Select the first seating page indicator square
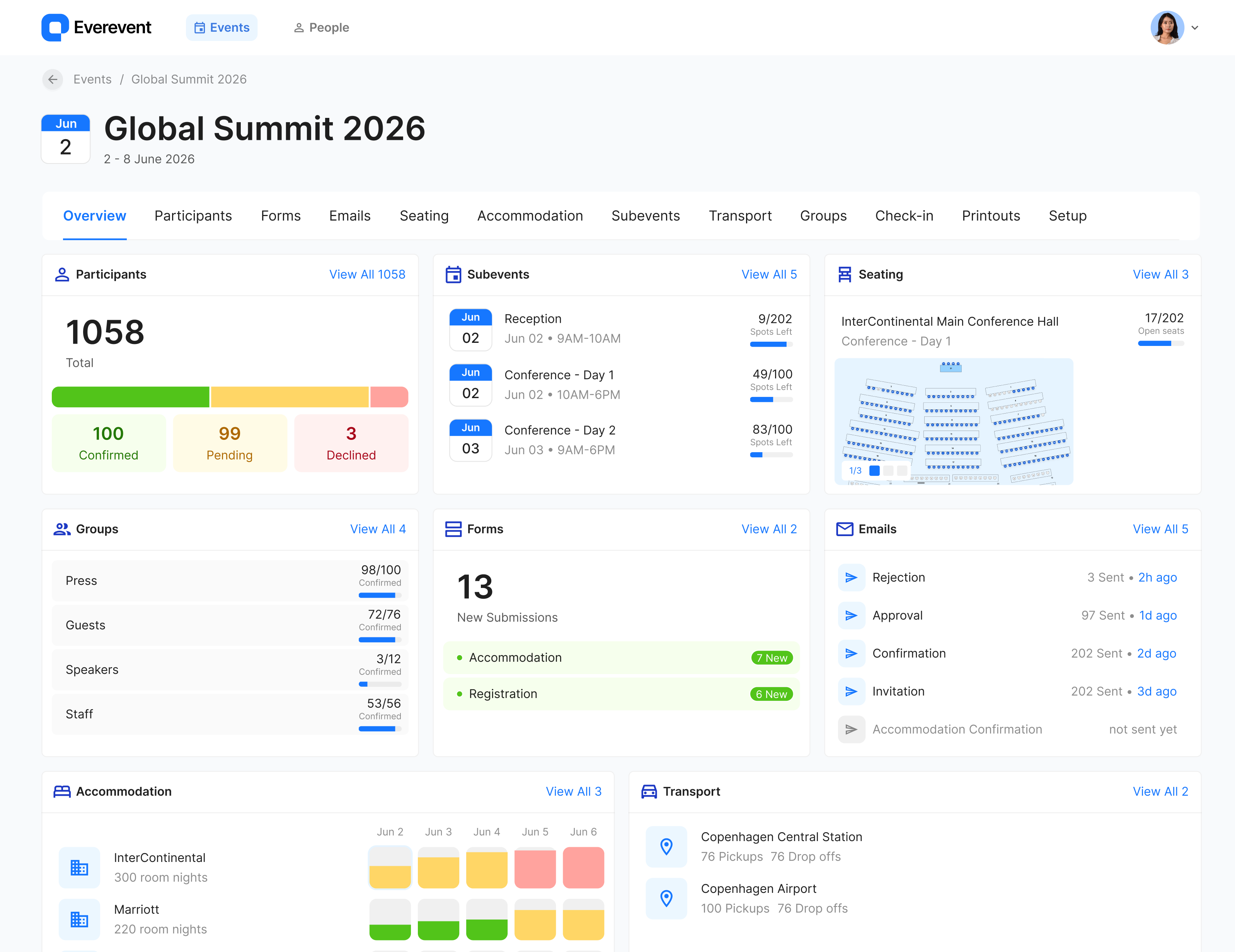This screenshot has height=952, width=1235. coord(874,470)
